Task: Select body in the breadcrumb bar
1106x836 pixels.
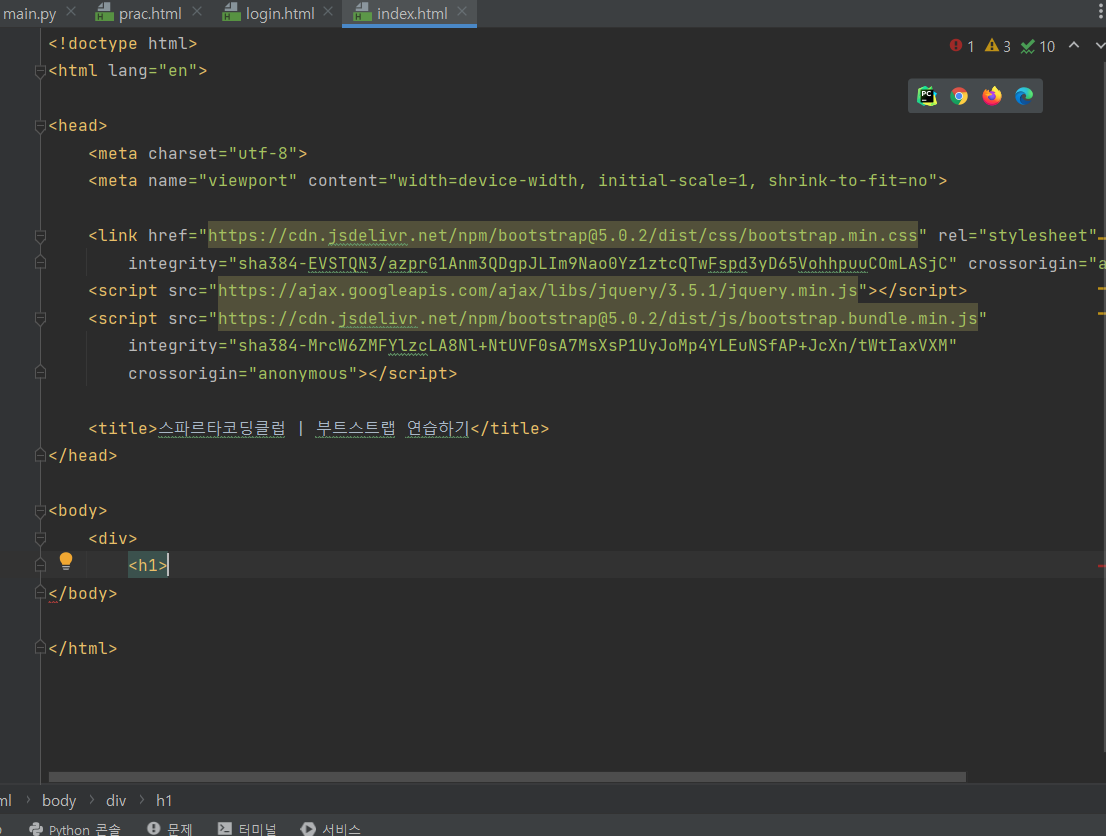Action: (59, 801)
